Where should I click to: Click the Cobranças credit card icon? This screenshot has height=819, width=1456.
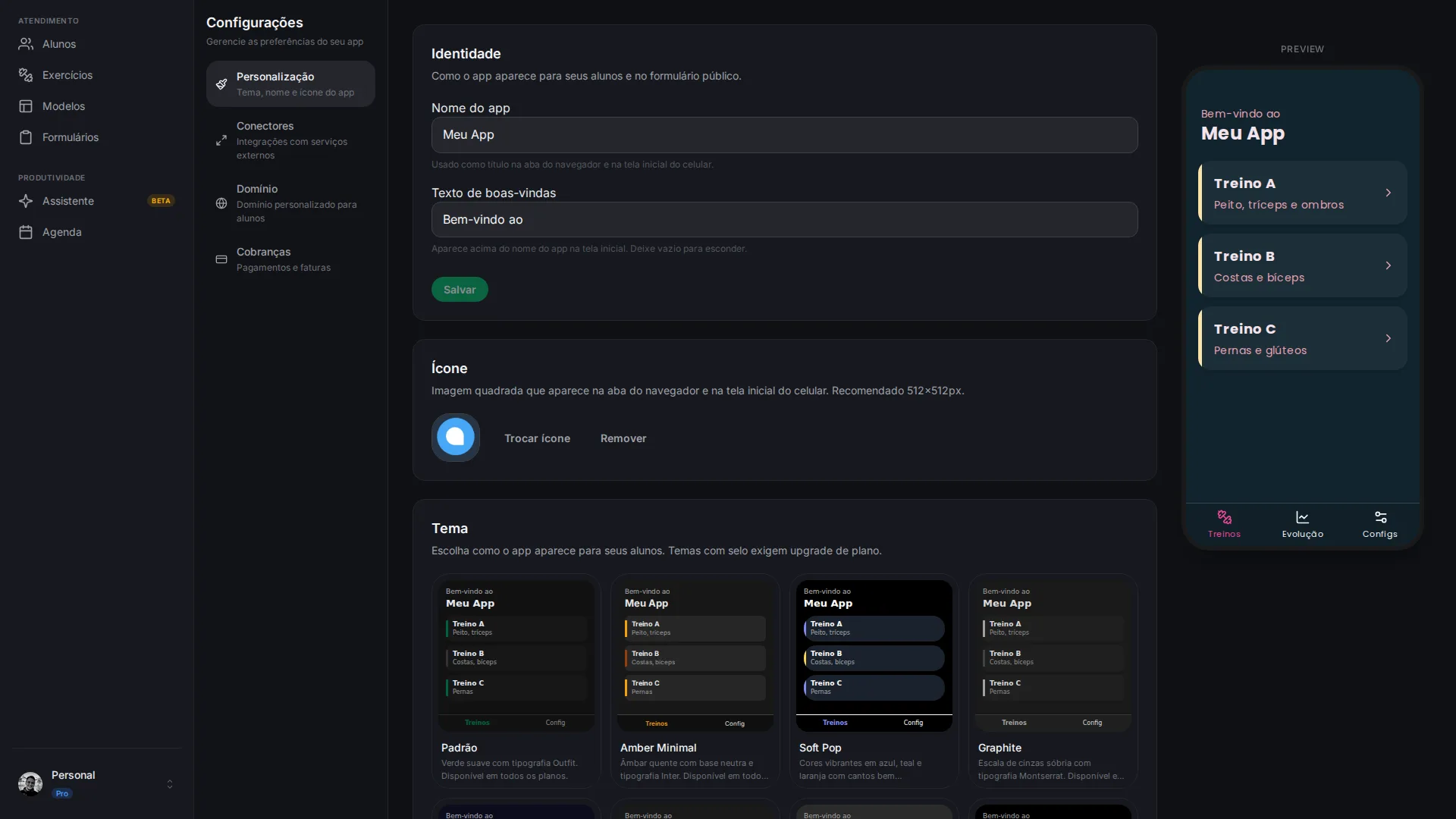(221, 259)
